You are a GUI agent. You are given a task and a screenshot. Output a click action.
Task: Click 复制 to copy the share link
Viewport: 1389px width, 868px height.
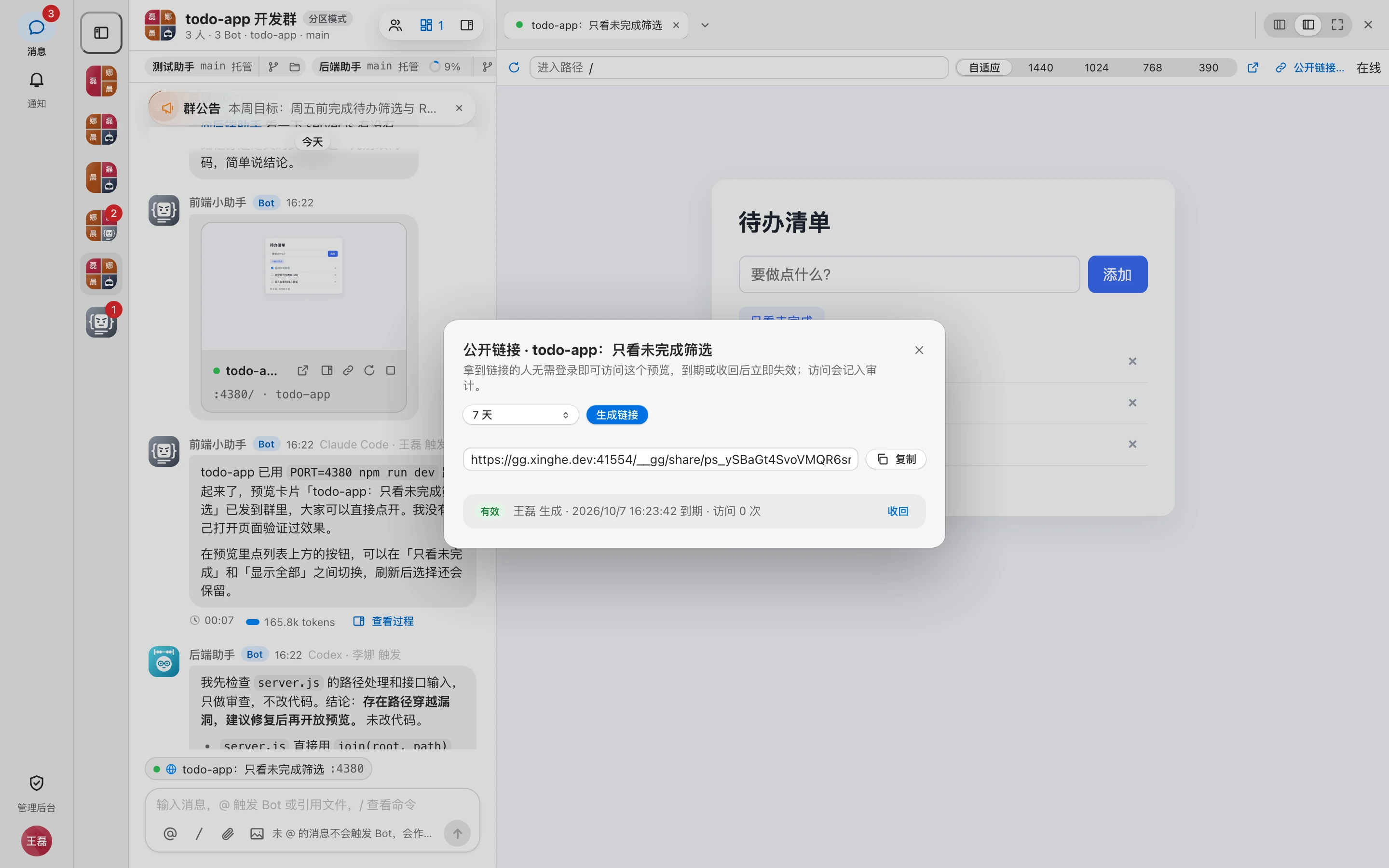(896, 459)
